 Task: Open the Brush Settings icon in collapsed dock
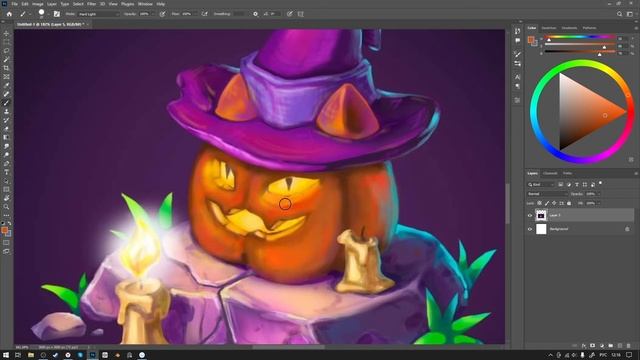[518, 54]
